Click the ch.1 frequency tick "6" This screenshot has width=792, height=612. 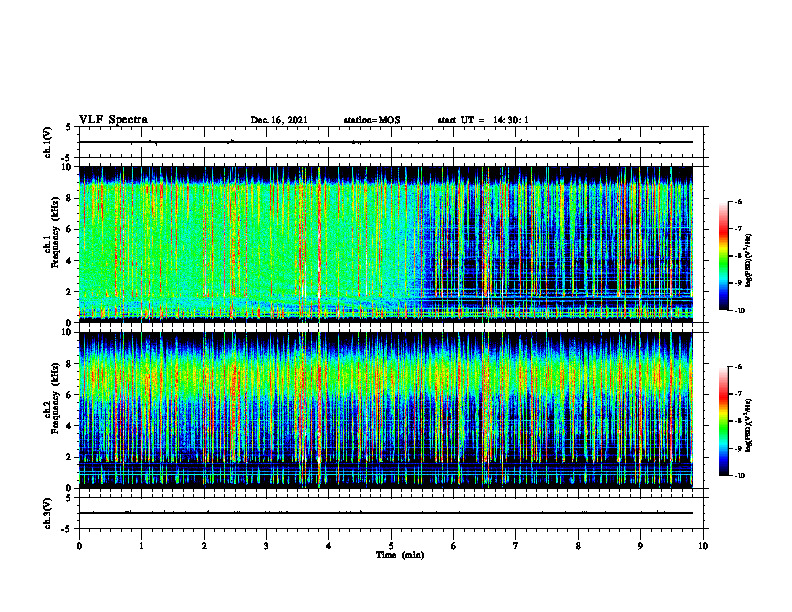[70, 229]
